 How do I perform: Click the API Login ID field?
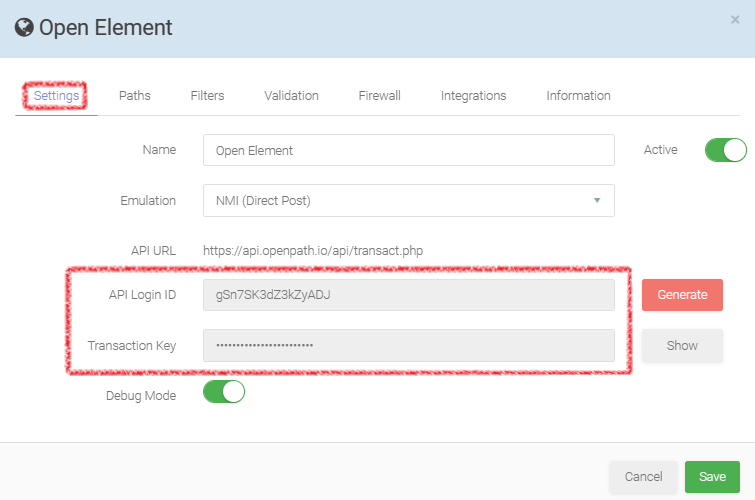pyautogui.click(x=408, y=295)
